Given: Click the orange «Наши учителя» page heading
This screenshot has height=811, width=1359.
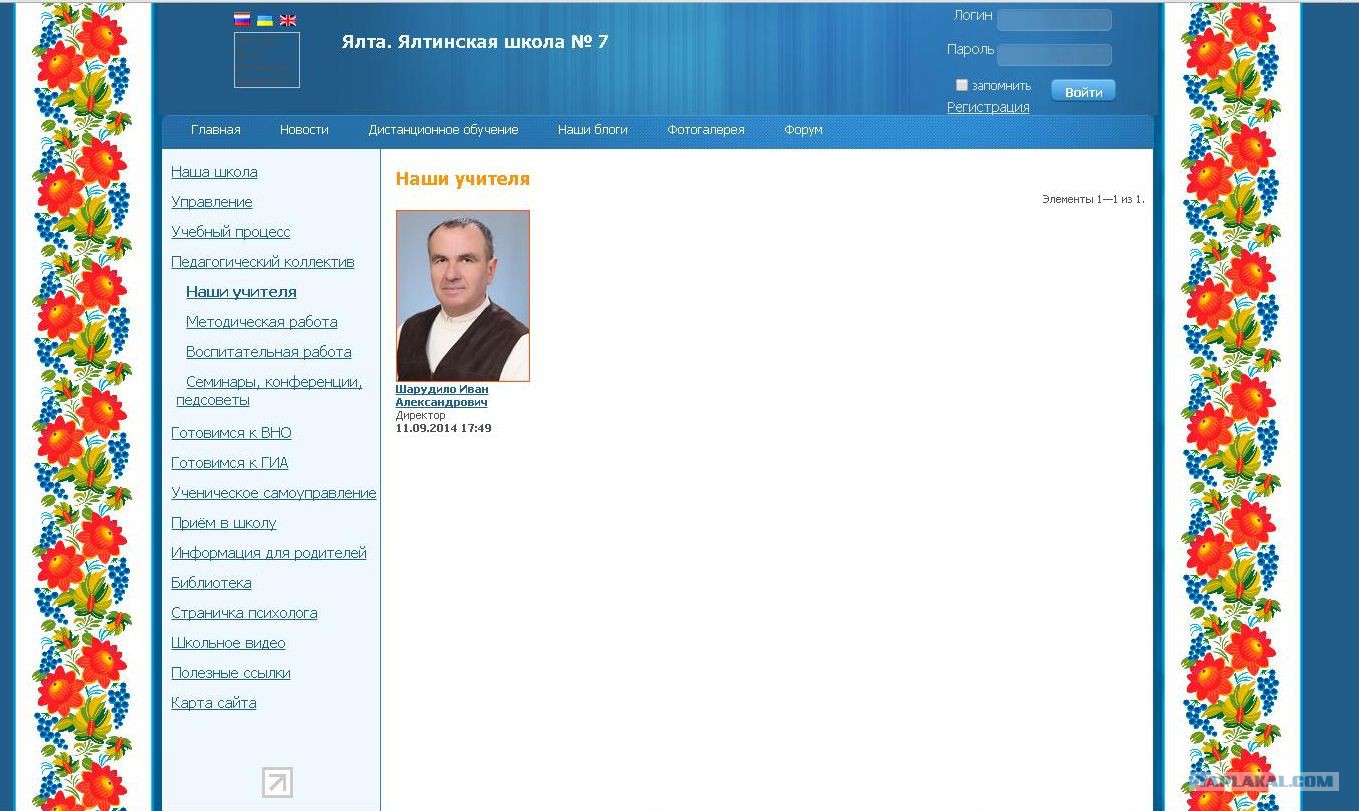Looking at the screenshot, I should pyautogui.click(x=463, y=179).
